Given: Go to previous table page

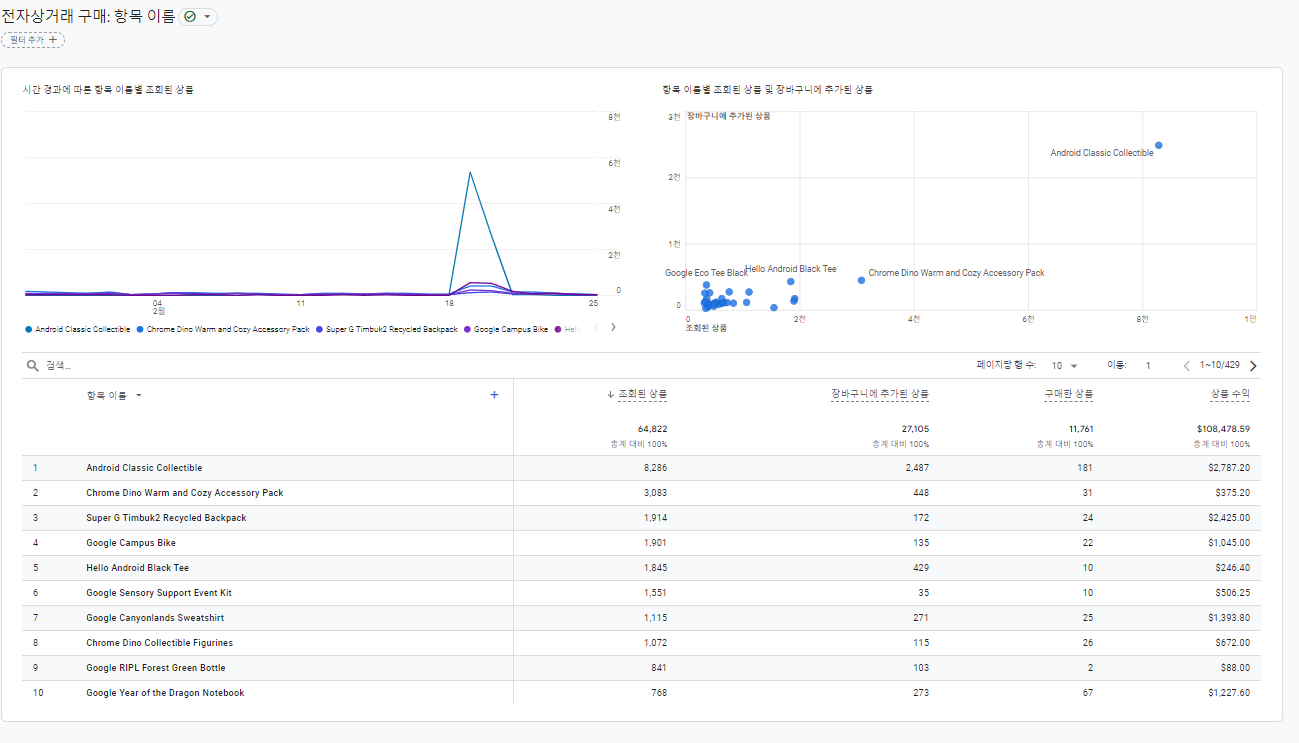Looking at the screenshot, I should (1187, 366).
